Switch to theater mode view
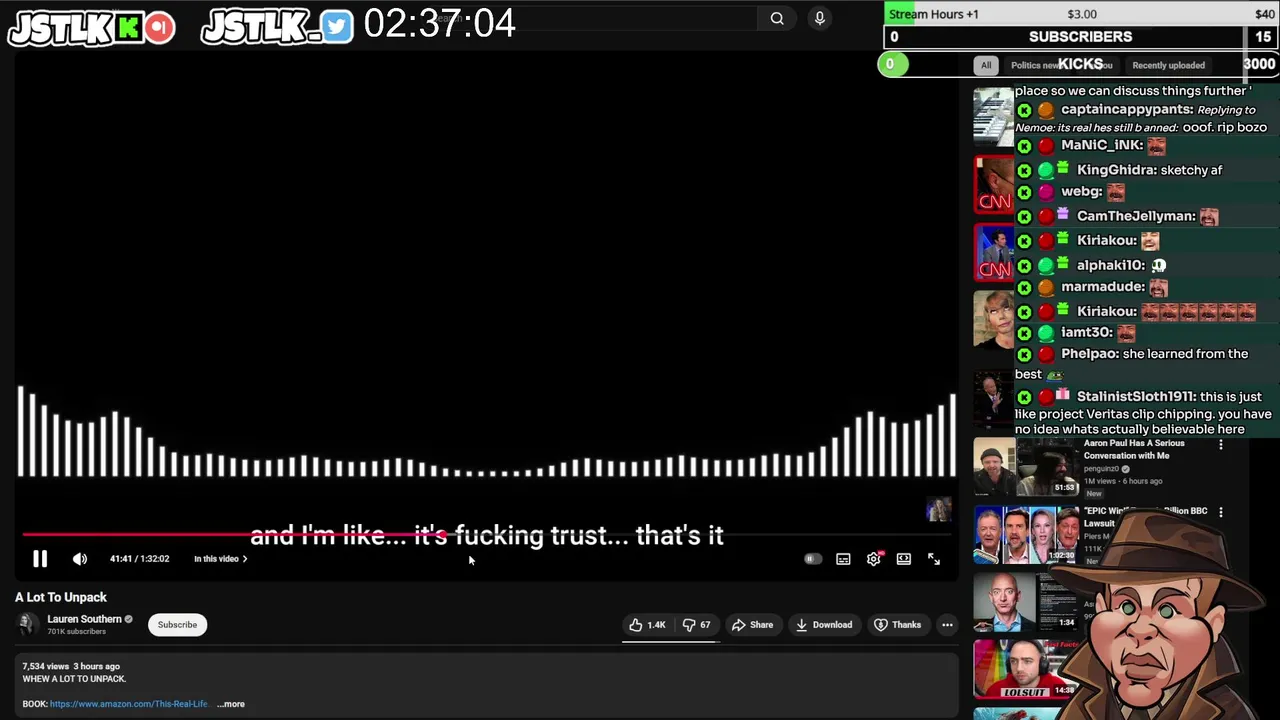The width and height of the screenshot is (1280, 720). click(904, 559)
